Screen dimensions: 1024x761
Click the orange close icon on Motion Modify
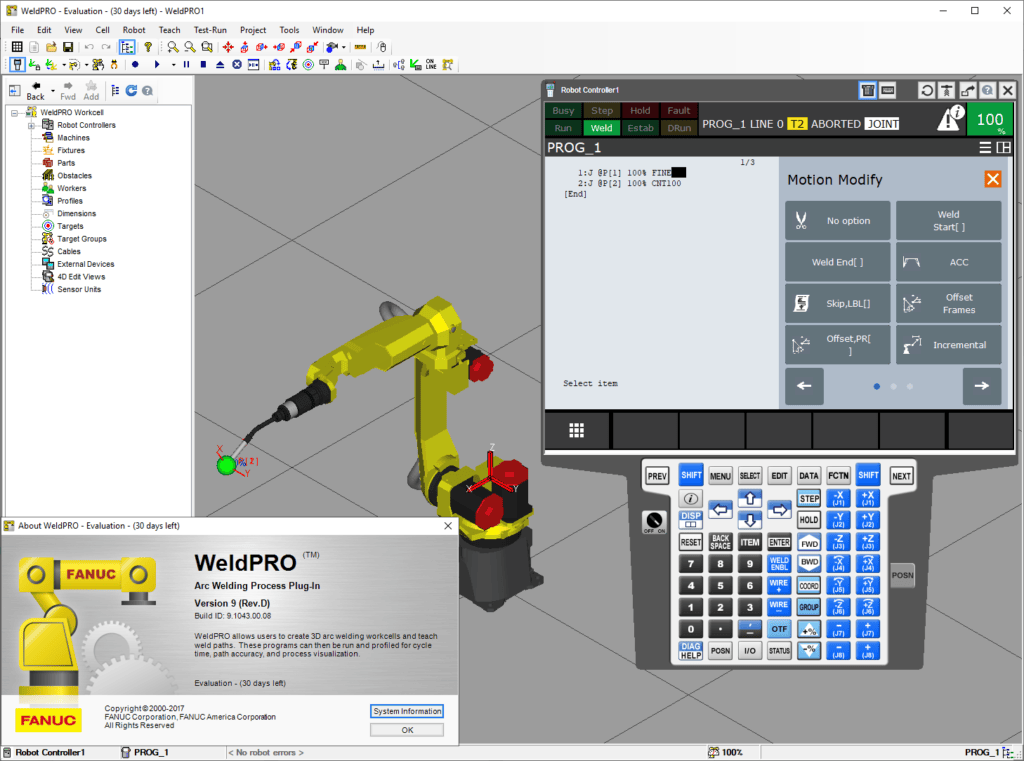coord(992,179)
